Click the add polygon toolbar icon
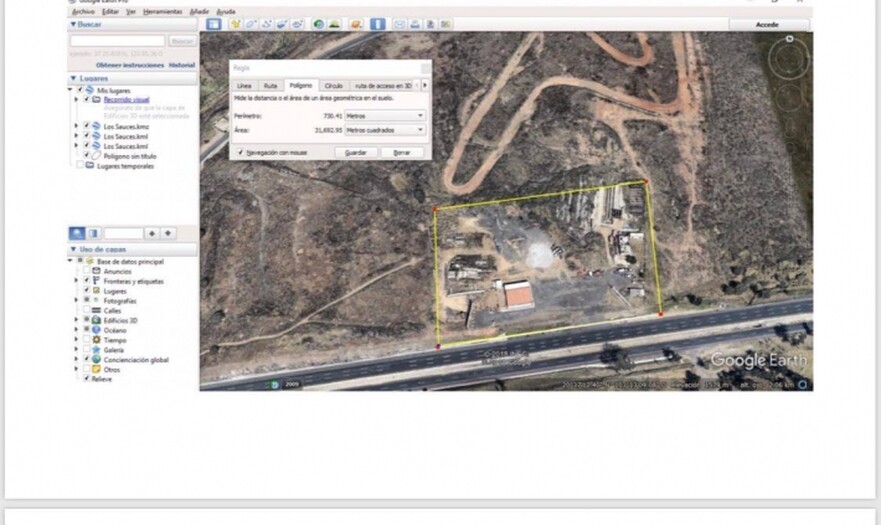 (x=251, y=24)
